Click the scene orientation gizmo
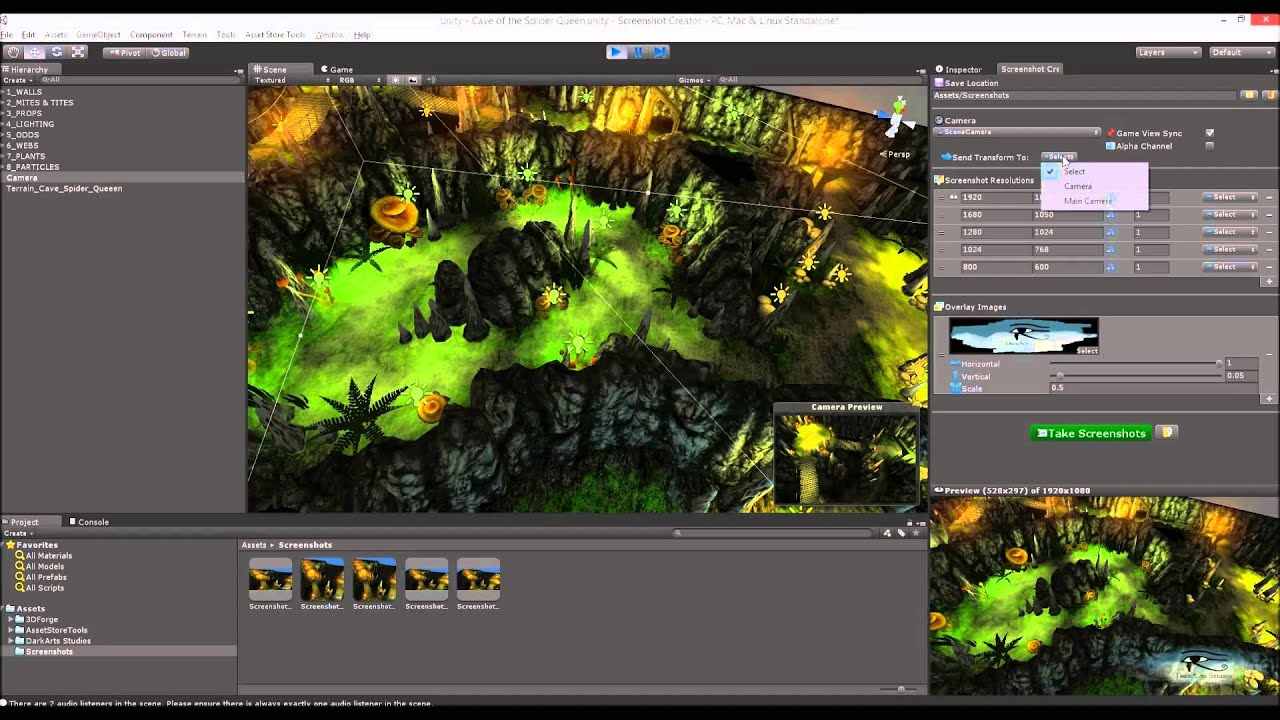The width and height of the screenshot is (1280, 720). click(899, 118)
